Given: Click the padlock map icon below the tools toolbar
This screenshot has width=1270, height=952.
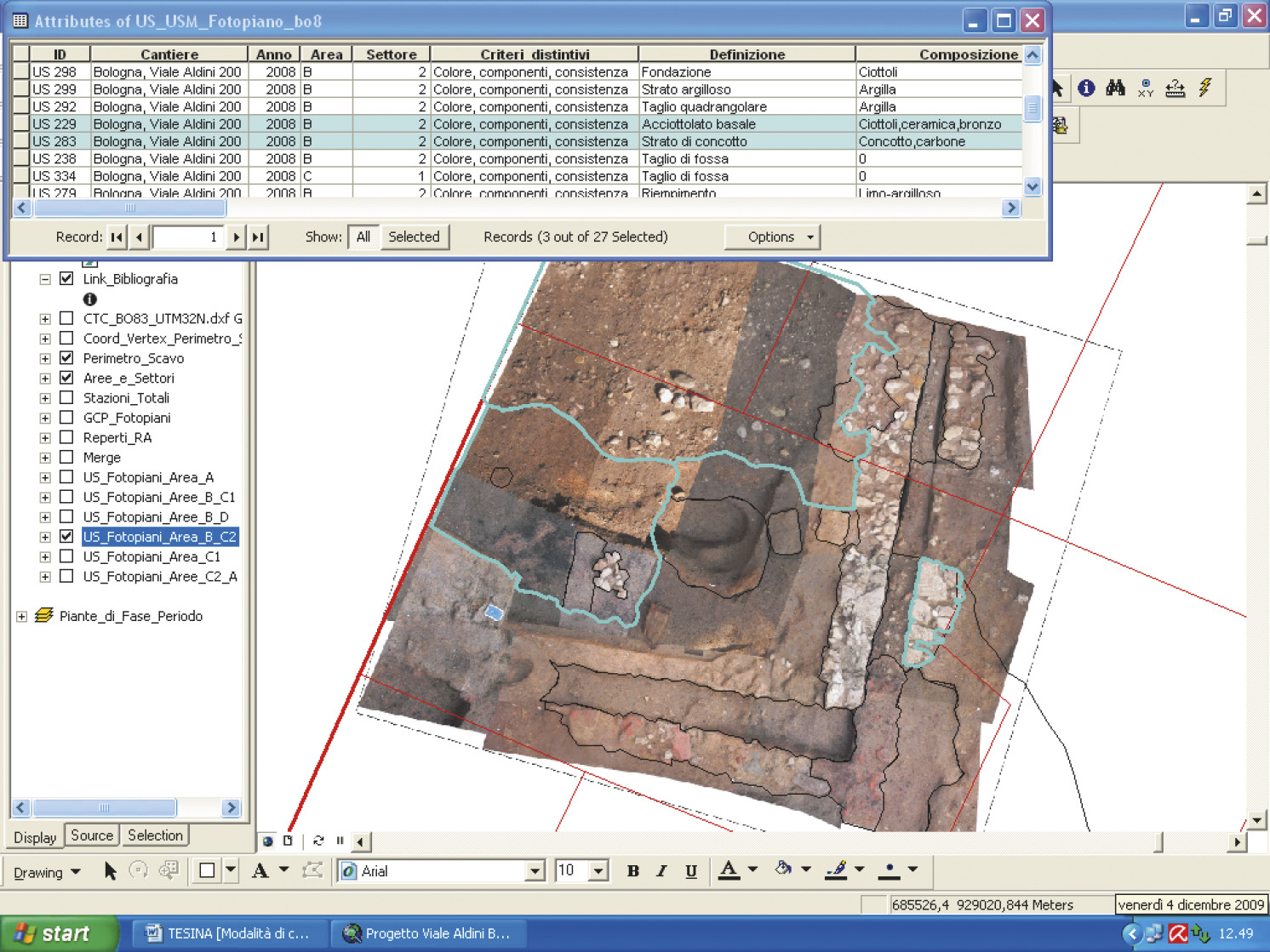Looking at the screenshot, I should [x=1061, y=126].
